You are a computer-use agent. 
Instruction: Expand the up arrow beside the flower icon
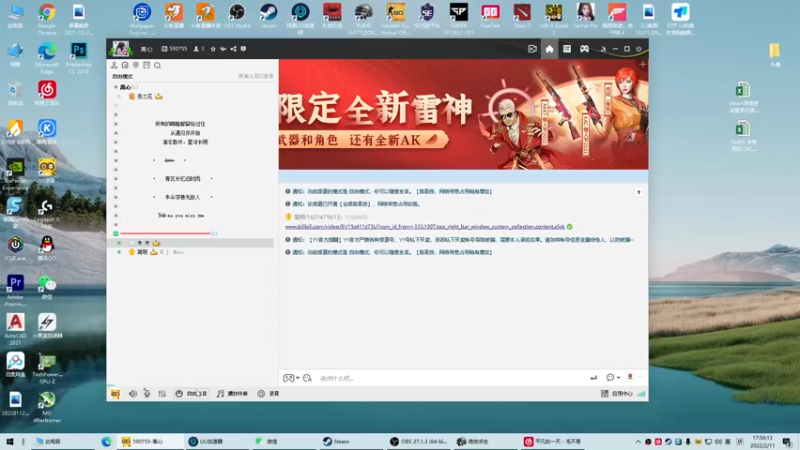[640, 377]
